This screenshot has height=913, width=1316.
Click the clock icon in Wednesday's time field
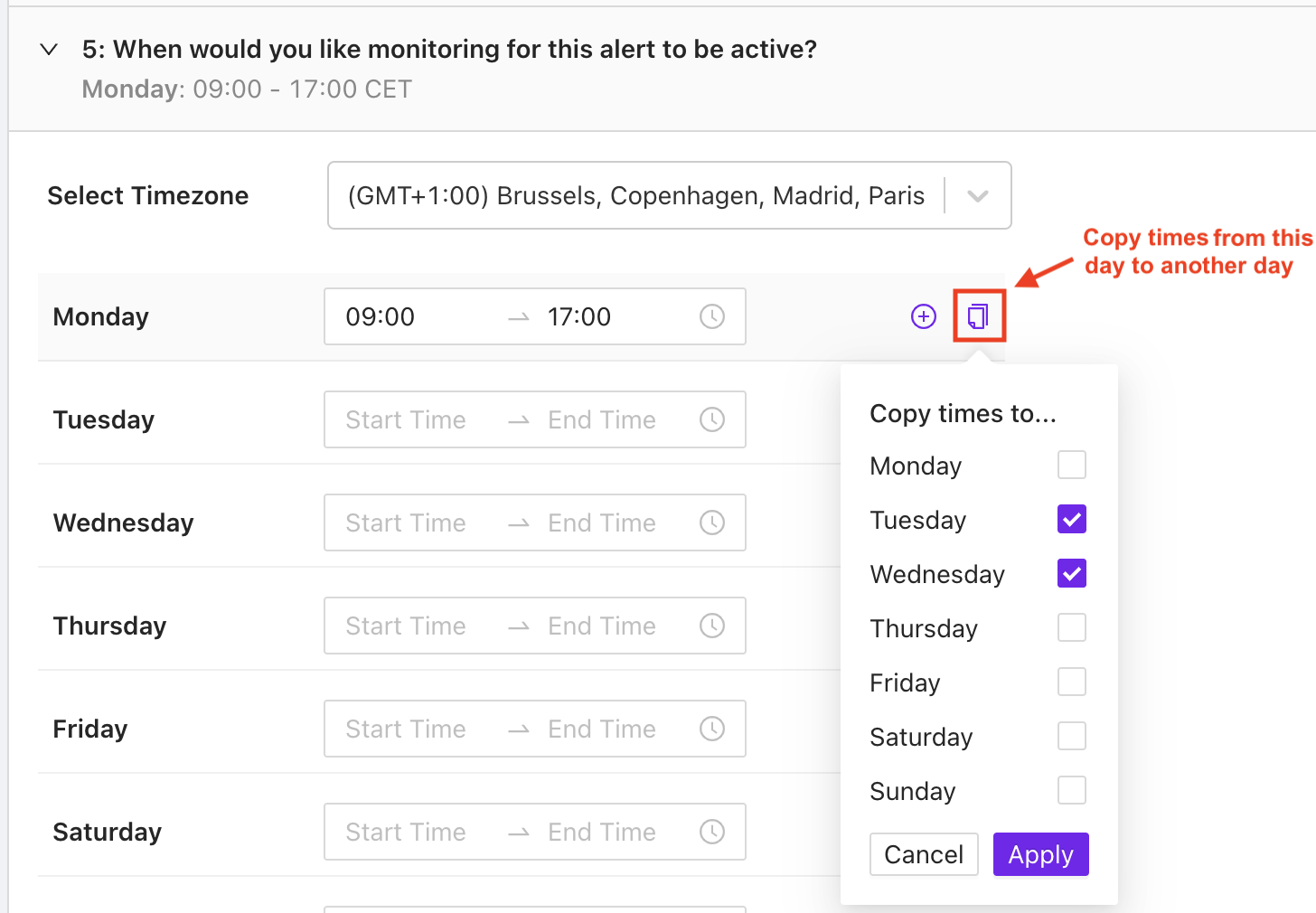pyautogui.click(x=712, y=522)
